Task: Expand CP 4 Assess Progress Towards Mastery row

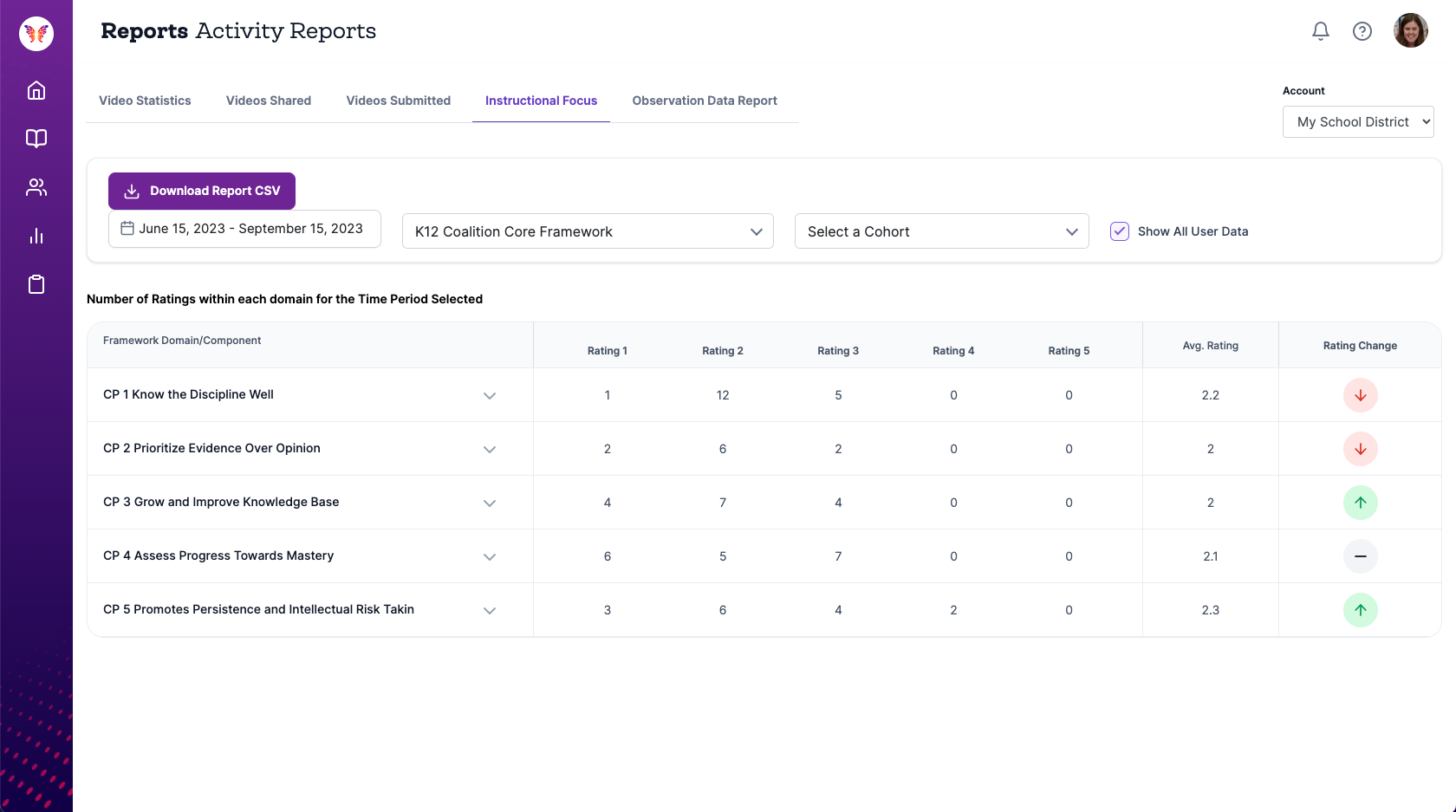Action: click(x=490, y=556)
